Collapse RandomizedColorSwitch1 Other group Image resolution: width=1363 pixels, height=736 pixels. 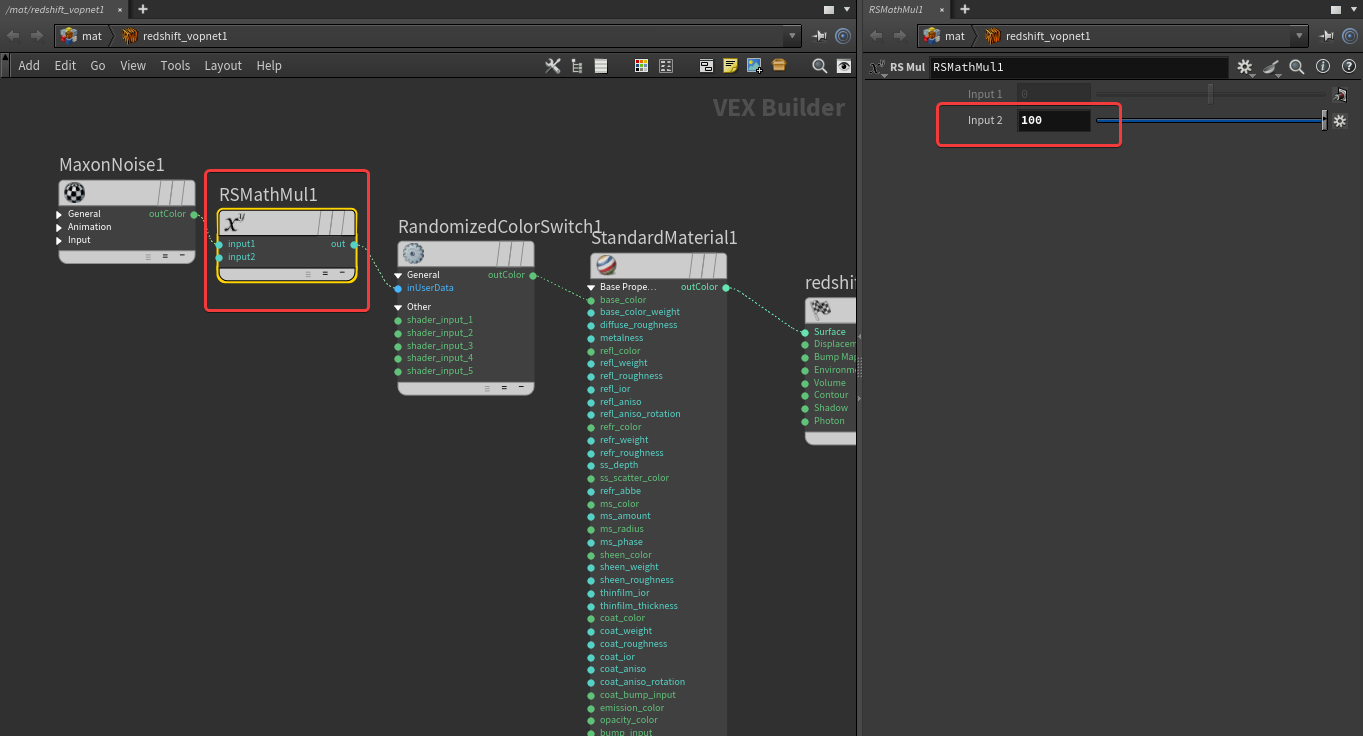398,307
